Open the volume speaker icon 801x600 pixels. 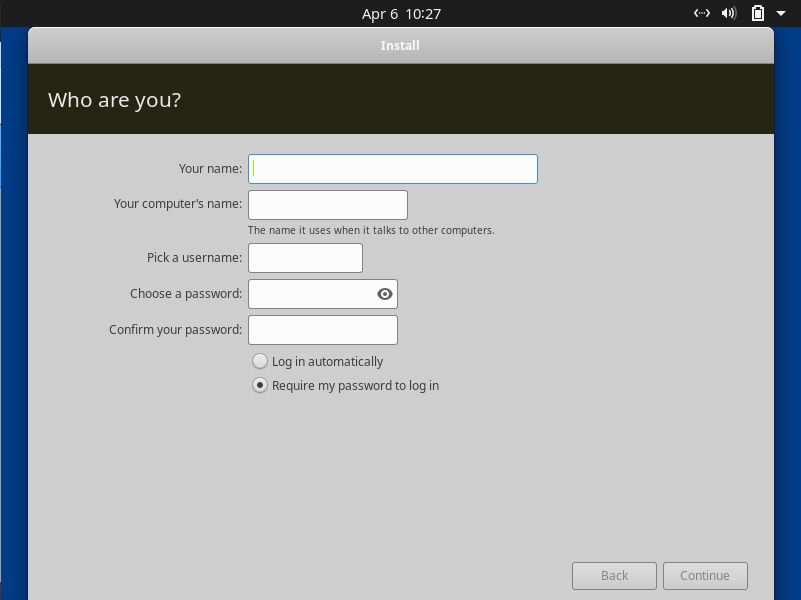pyautogui.click(x=729, y=13)
